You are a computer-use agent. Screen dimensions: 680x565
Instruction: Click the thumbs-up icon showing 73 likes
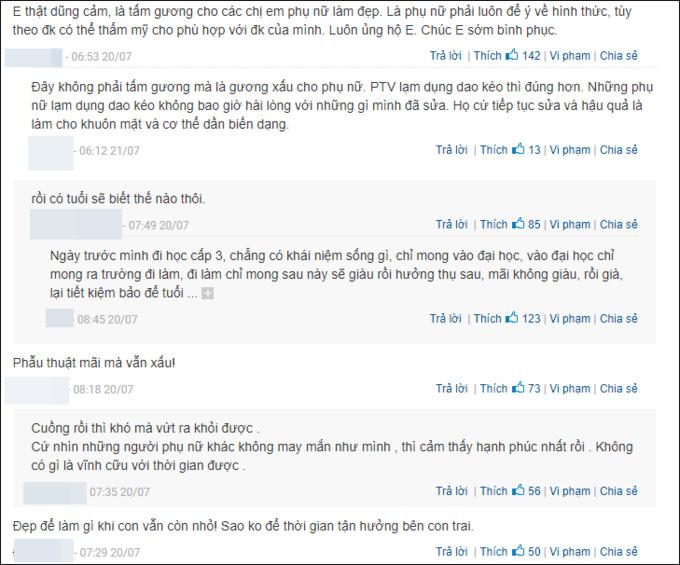point(518,387)
